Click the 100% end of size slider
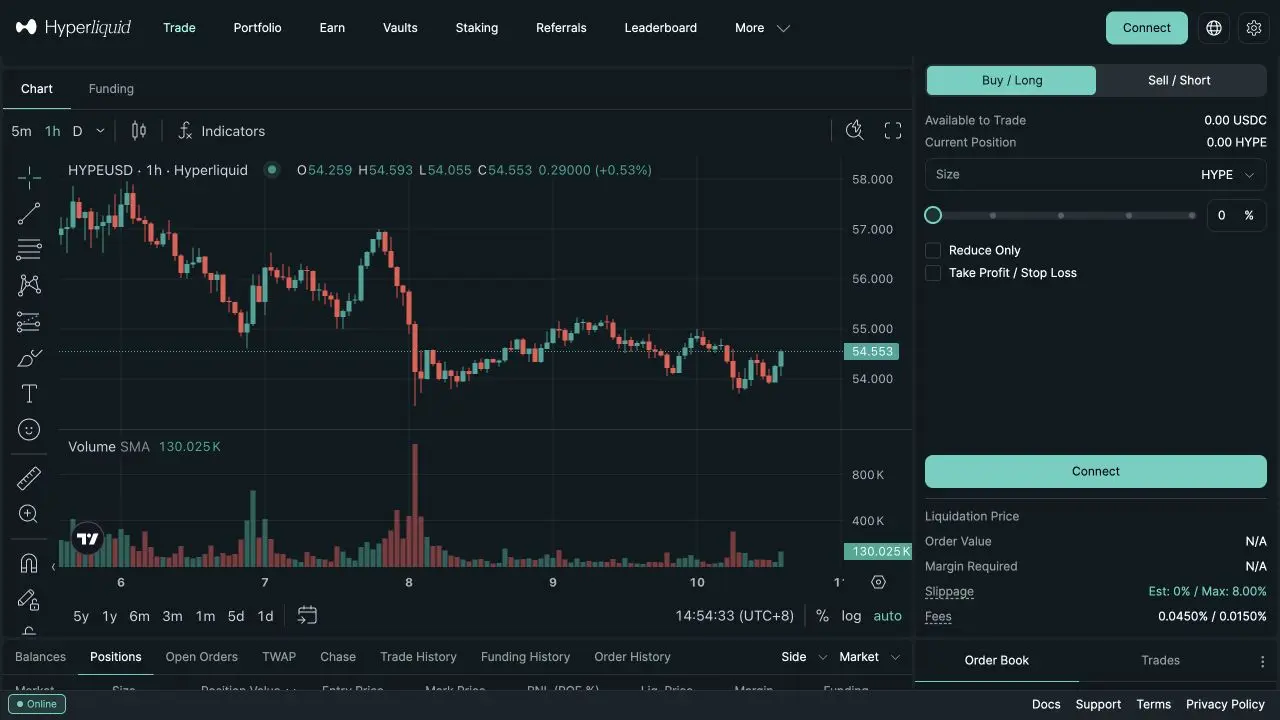Viewport: 1280px width, 720px height. click(1192, 215)
